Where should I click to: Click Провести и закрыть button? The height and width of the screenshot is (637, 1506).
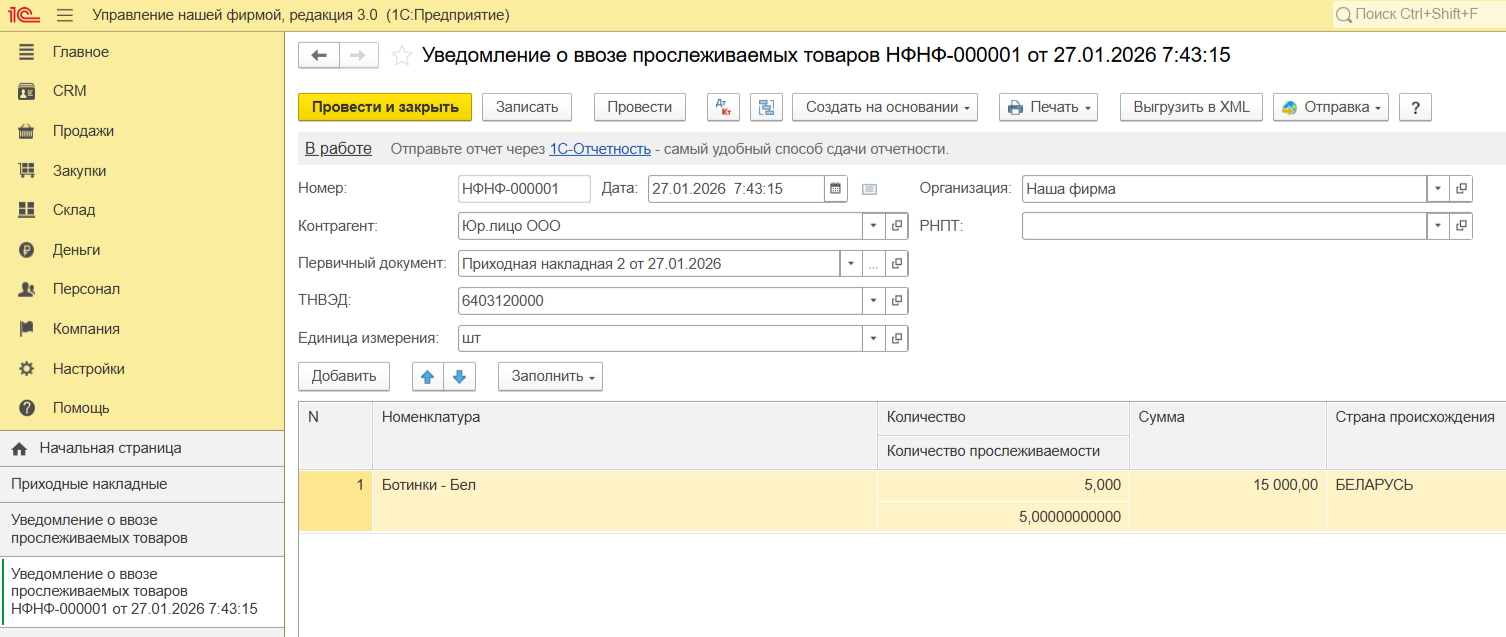click(385, 107)
